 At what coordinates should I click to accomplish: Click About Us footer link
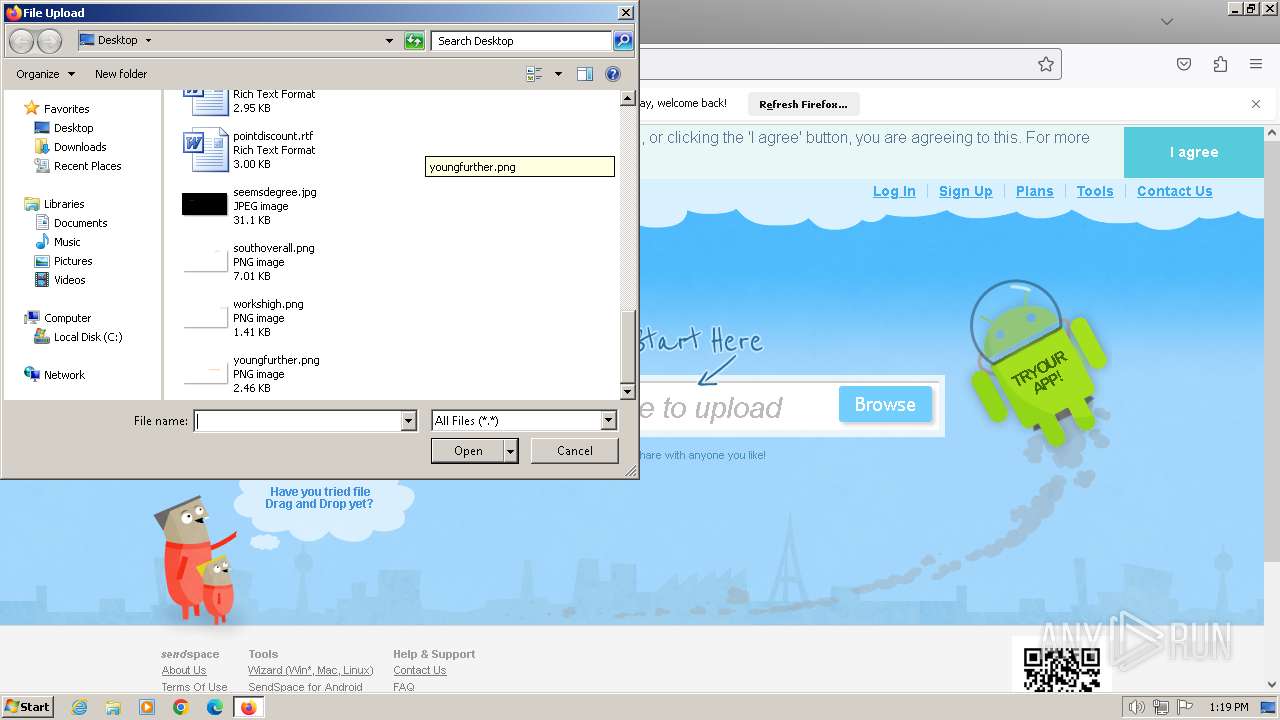click(x=184, y=670)
